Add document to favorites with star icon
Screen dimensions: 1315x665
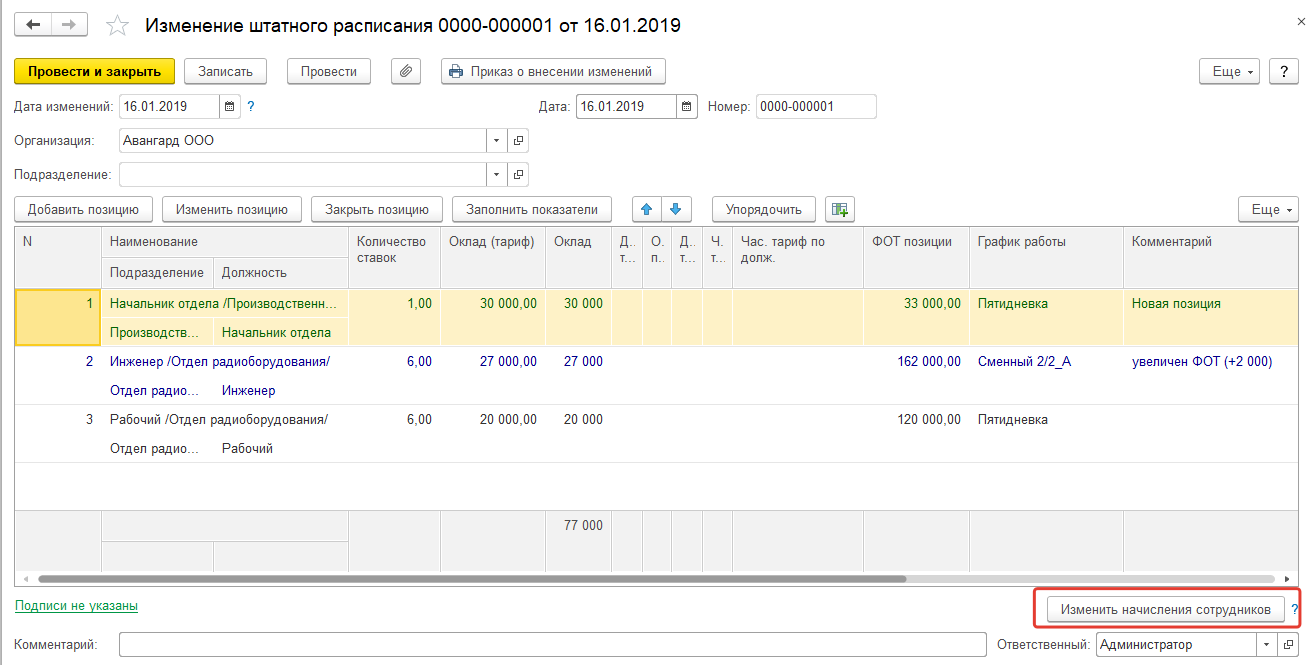coord(118,26)
